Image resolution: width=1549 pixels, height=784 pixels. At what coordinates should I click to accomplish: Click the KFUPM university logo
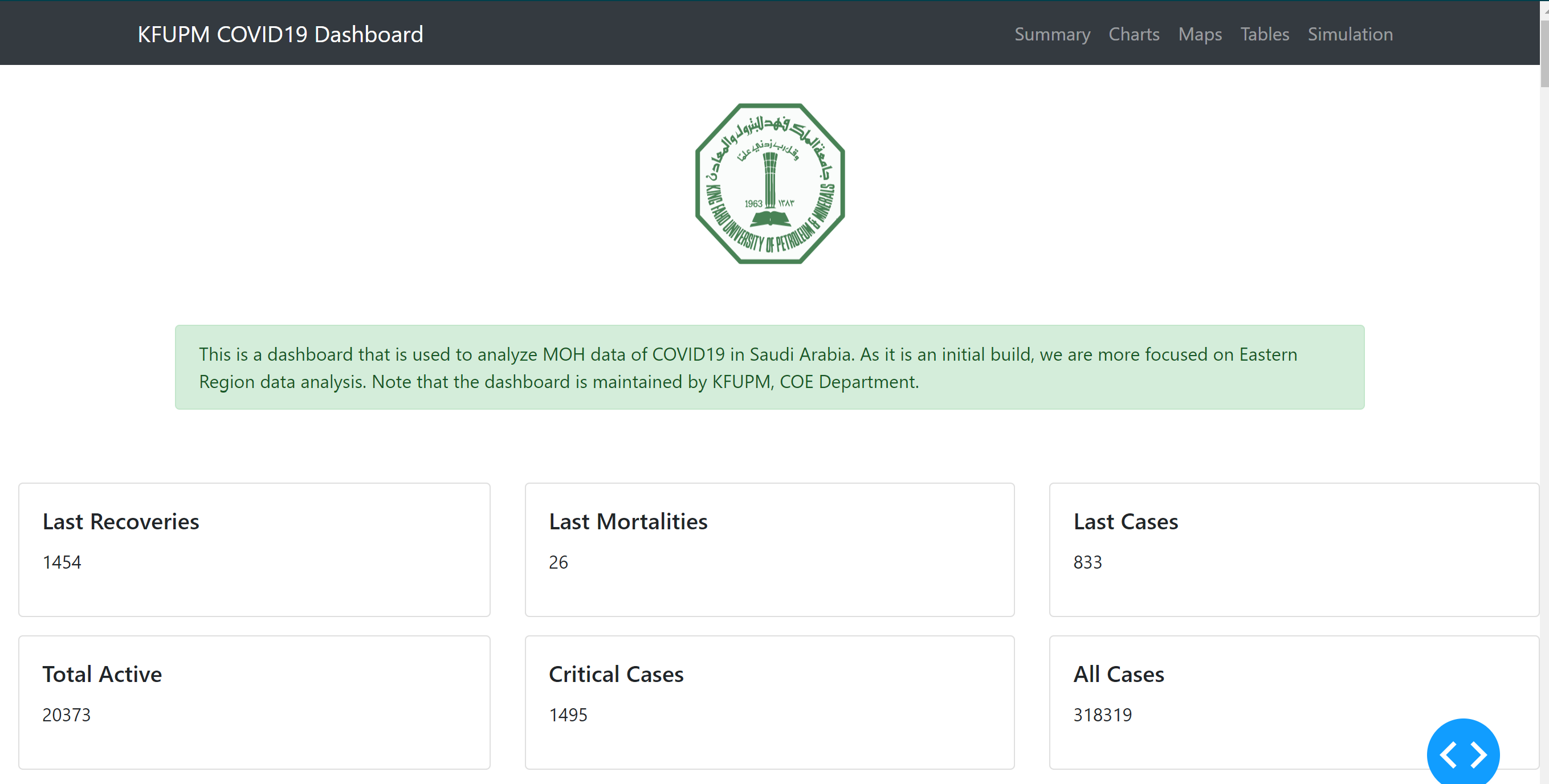pos(770,183)
